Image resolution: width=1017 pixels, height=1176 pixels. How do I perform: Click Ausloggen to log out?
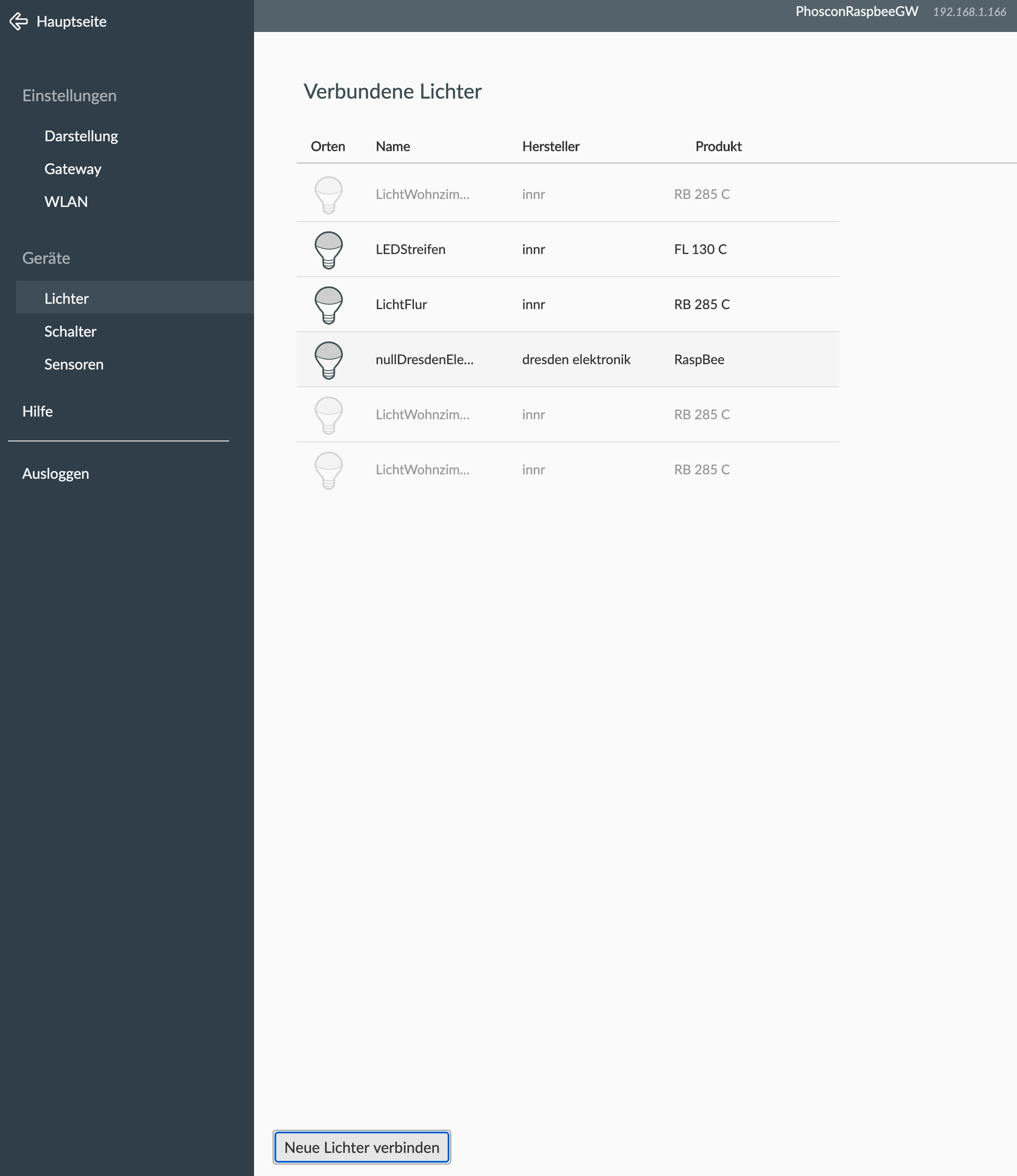coord(56,474)
